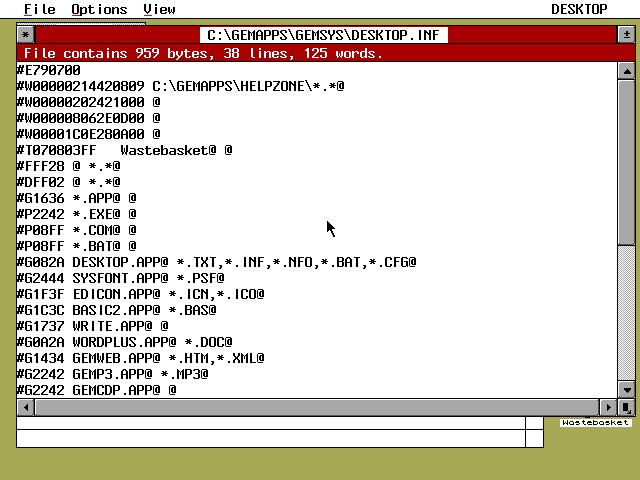
Task: Click the horizontal scrollbar right arrow
Action: tap(608, 407)
